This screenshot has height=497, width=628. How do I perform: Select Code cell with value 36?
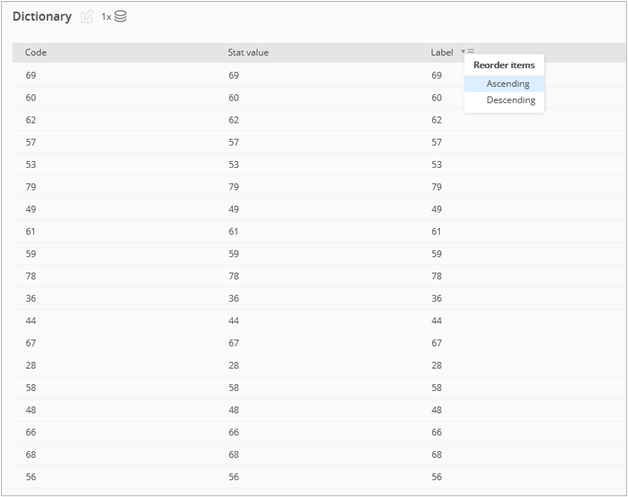point(31,298)
